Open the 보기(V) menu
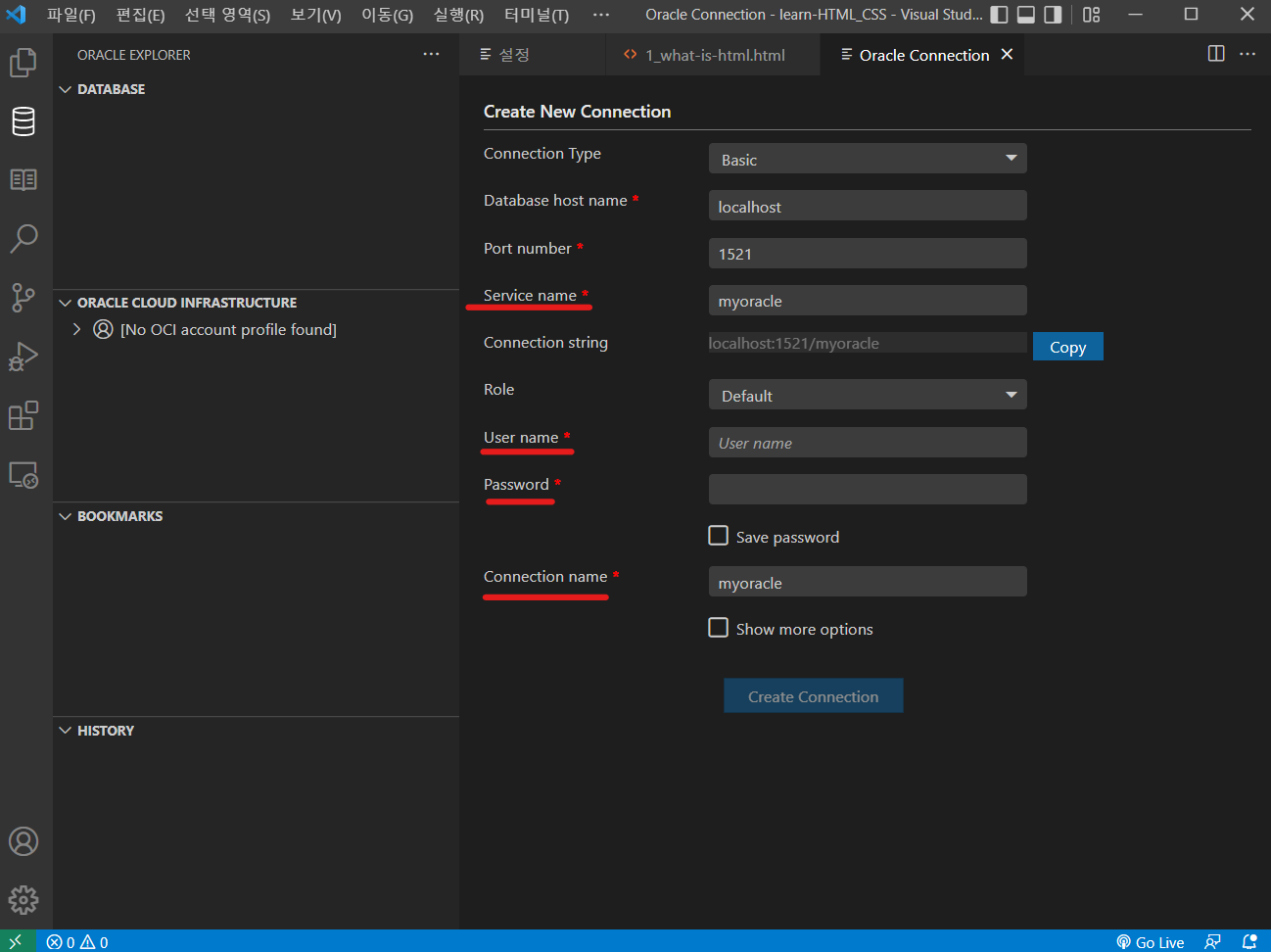The image size is (1271, 952). point(316,15)
